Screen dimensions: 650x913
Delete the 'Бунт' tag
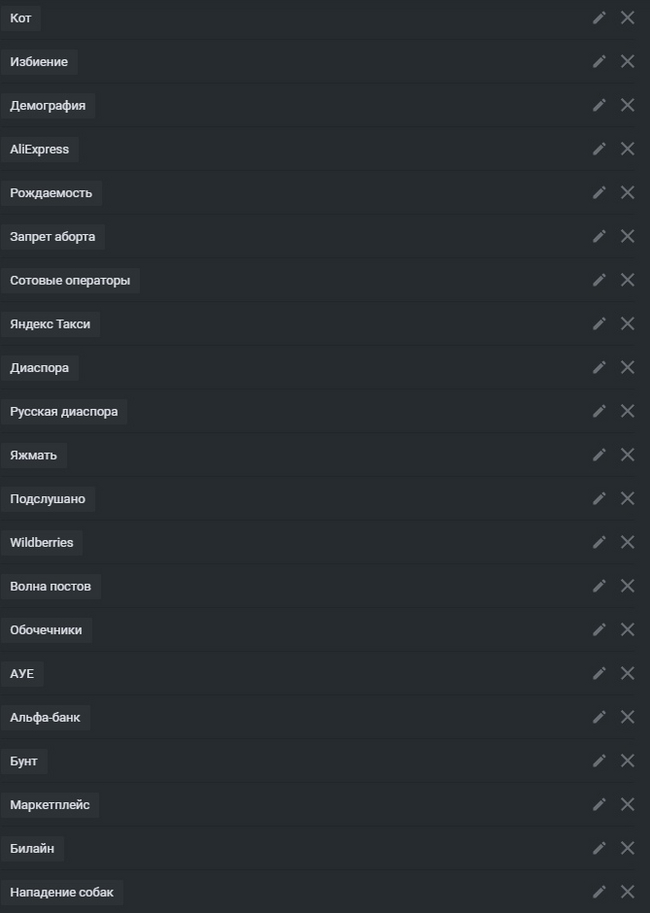pos(628,760)
